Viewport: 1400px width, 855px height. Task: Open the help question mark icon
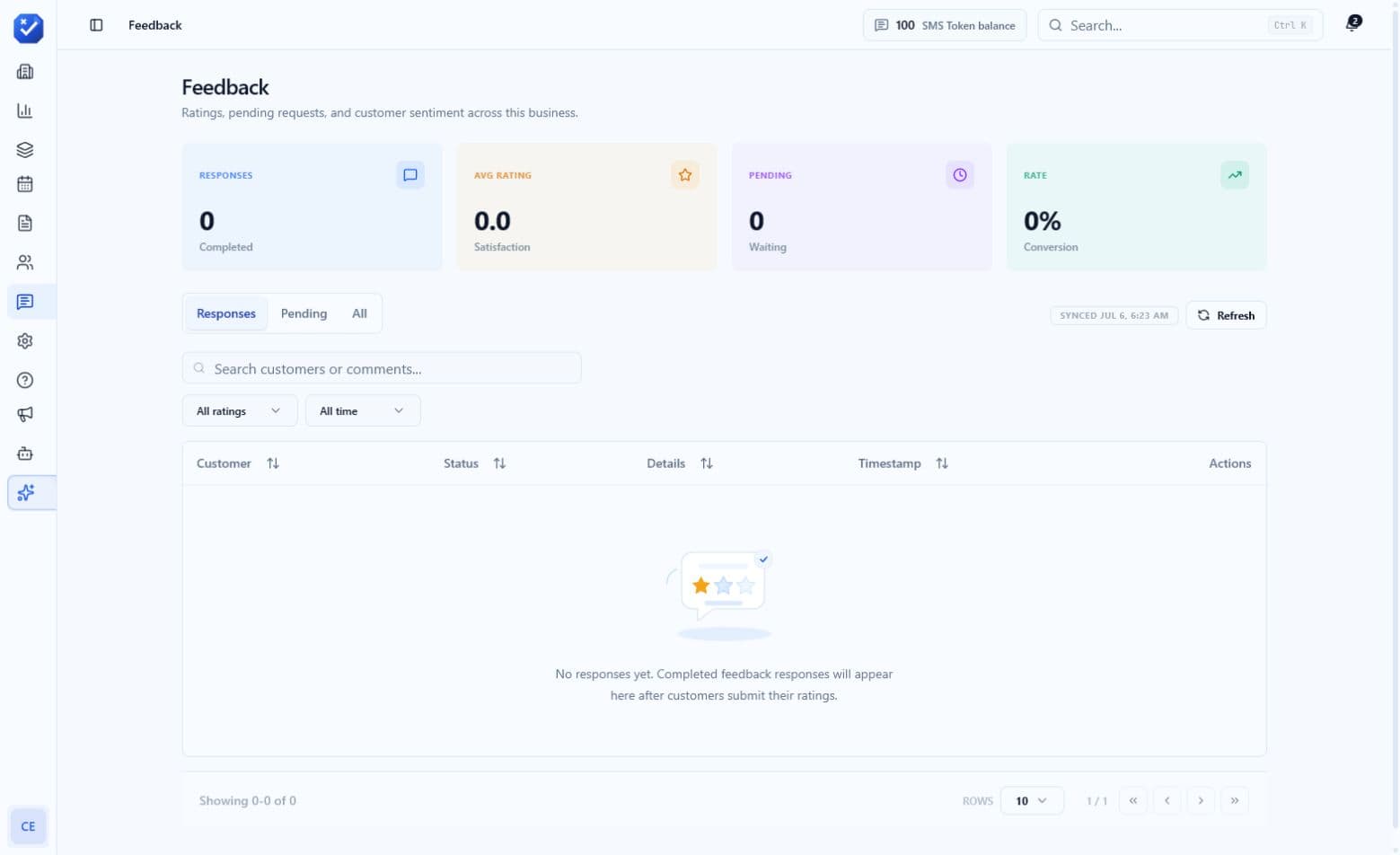25,380
